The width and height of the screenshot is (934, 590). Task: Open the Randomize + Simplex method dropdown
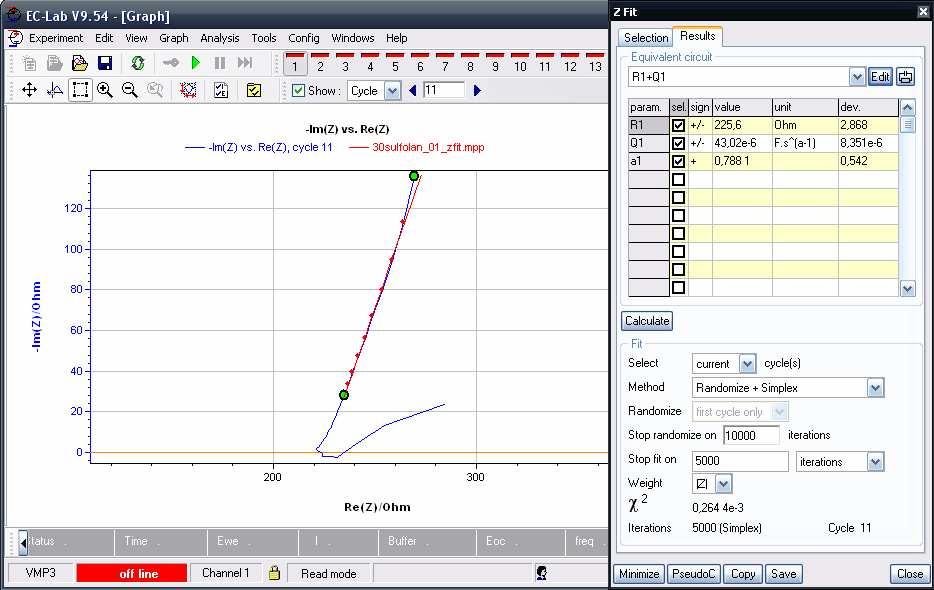pos(874,388)
